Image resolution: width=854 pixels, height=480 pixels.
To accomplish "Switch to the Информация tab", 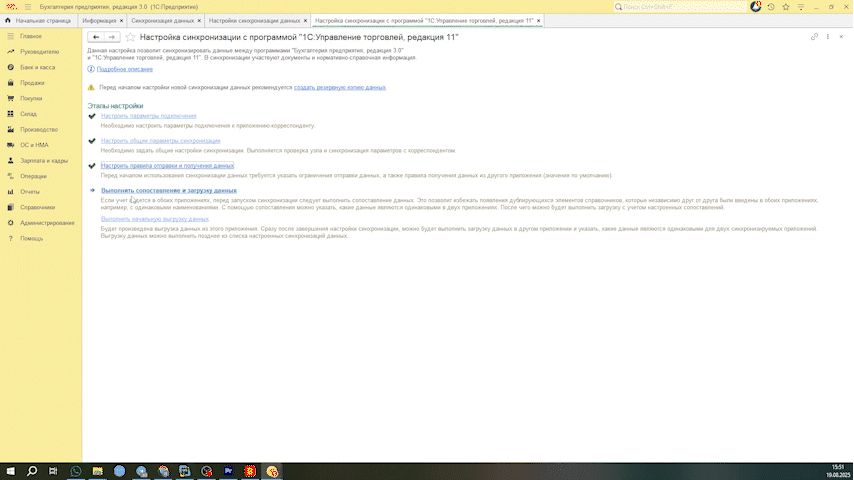I will coord(99,21).
